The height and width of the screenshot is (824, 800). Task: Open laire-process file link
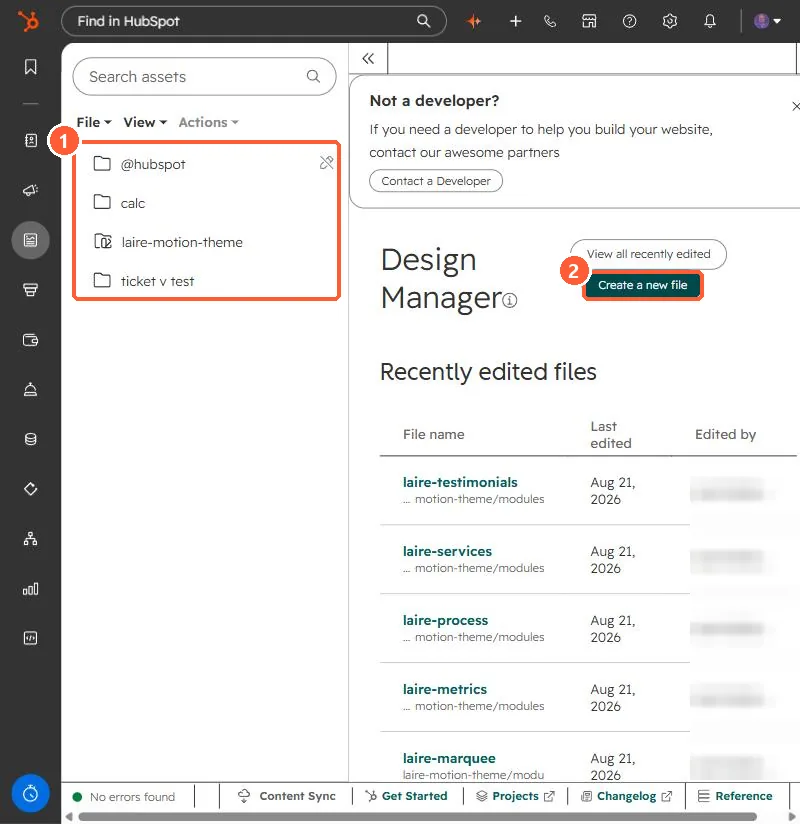[445, 620]
